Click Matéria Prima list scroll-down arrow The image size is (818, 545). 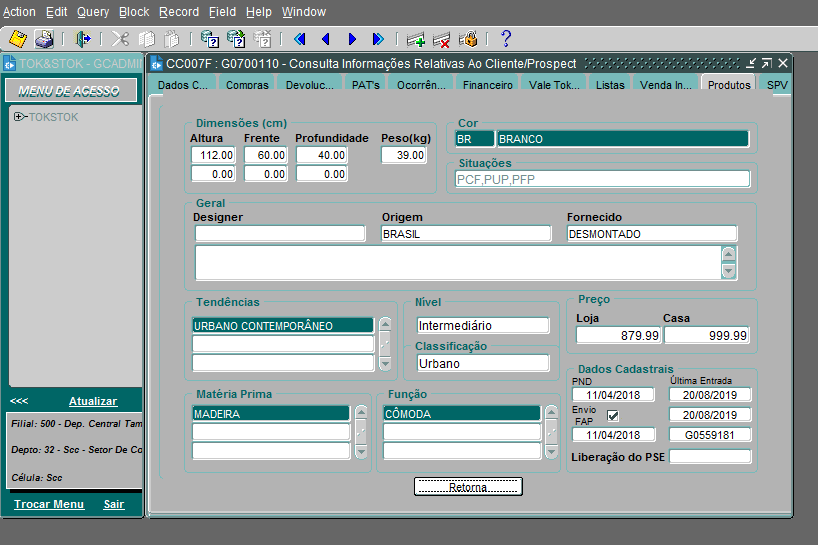tap(361, 452)
